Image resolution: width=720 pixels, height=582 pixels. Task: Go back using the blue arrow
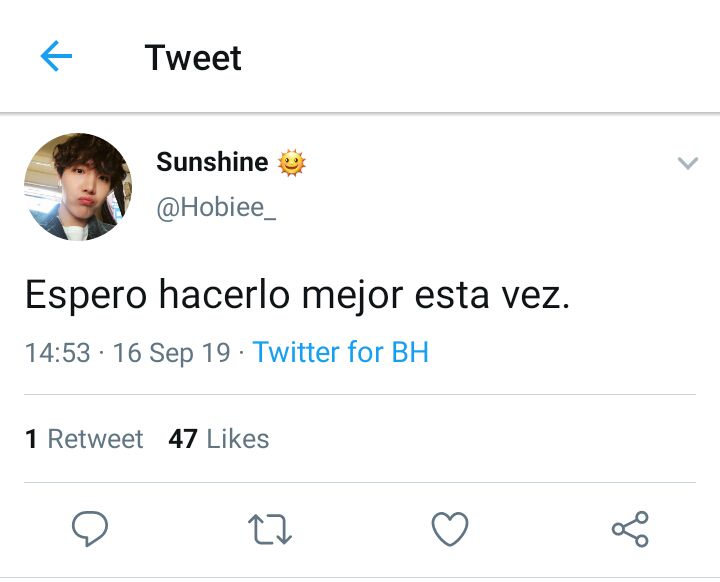pyautogui.click(x=56, y=56)
